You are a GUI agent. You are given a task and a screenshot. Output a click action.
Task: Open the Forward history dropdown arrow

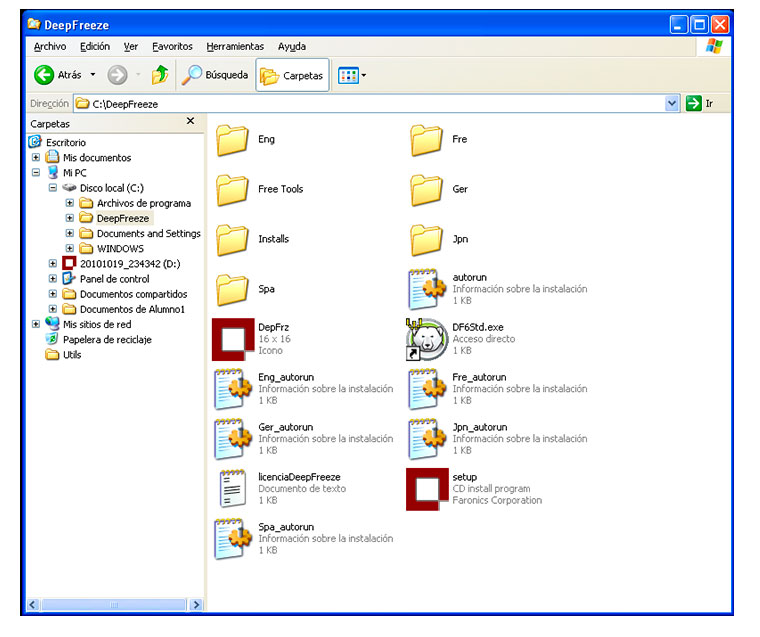pyautogui.click(x=138, y=75)
